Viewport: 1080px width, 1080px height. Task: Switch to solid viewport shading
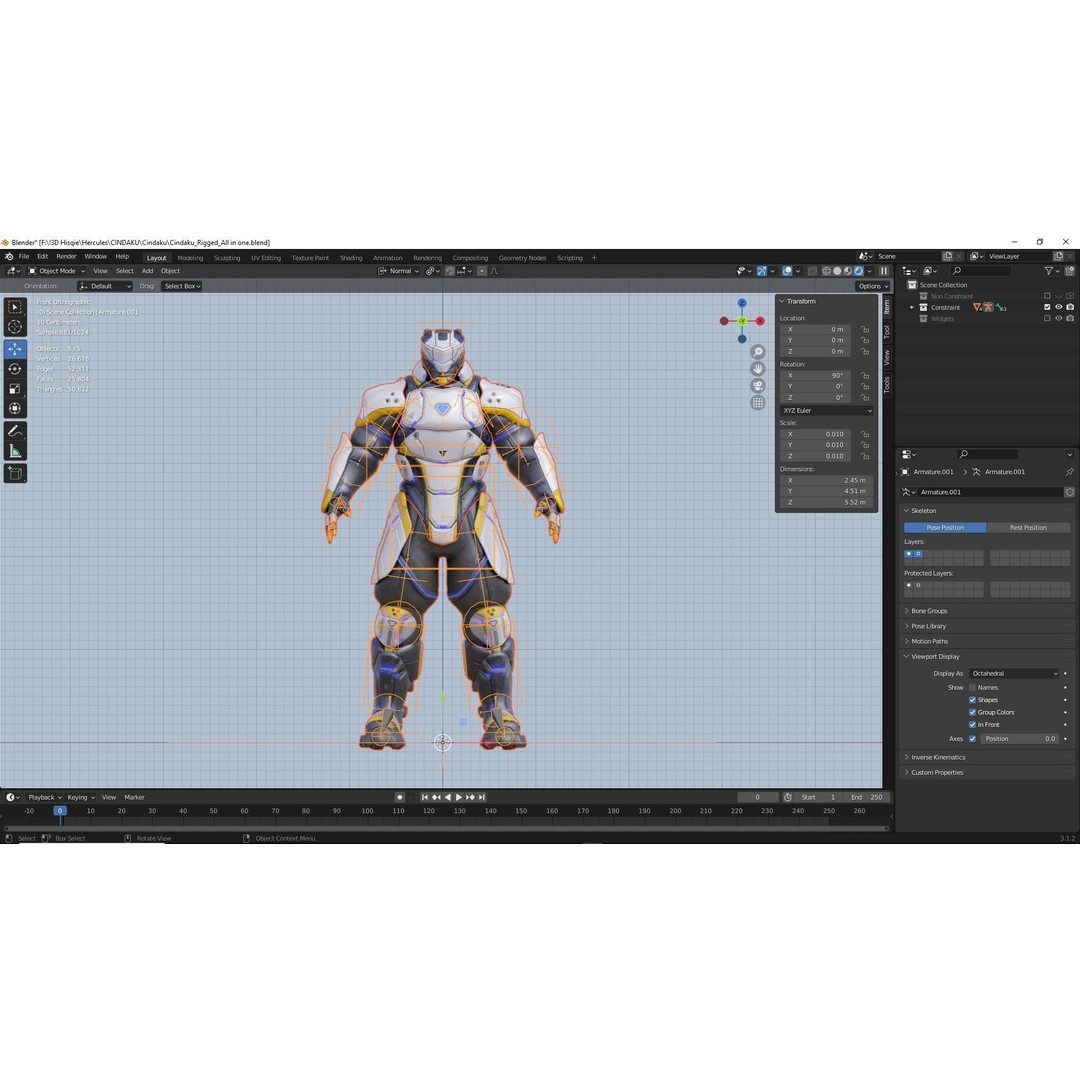(837, 271)
